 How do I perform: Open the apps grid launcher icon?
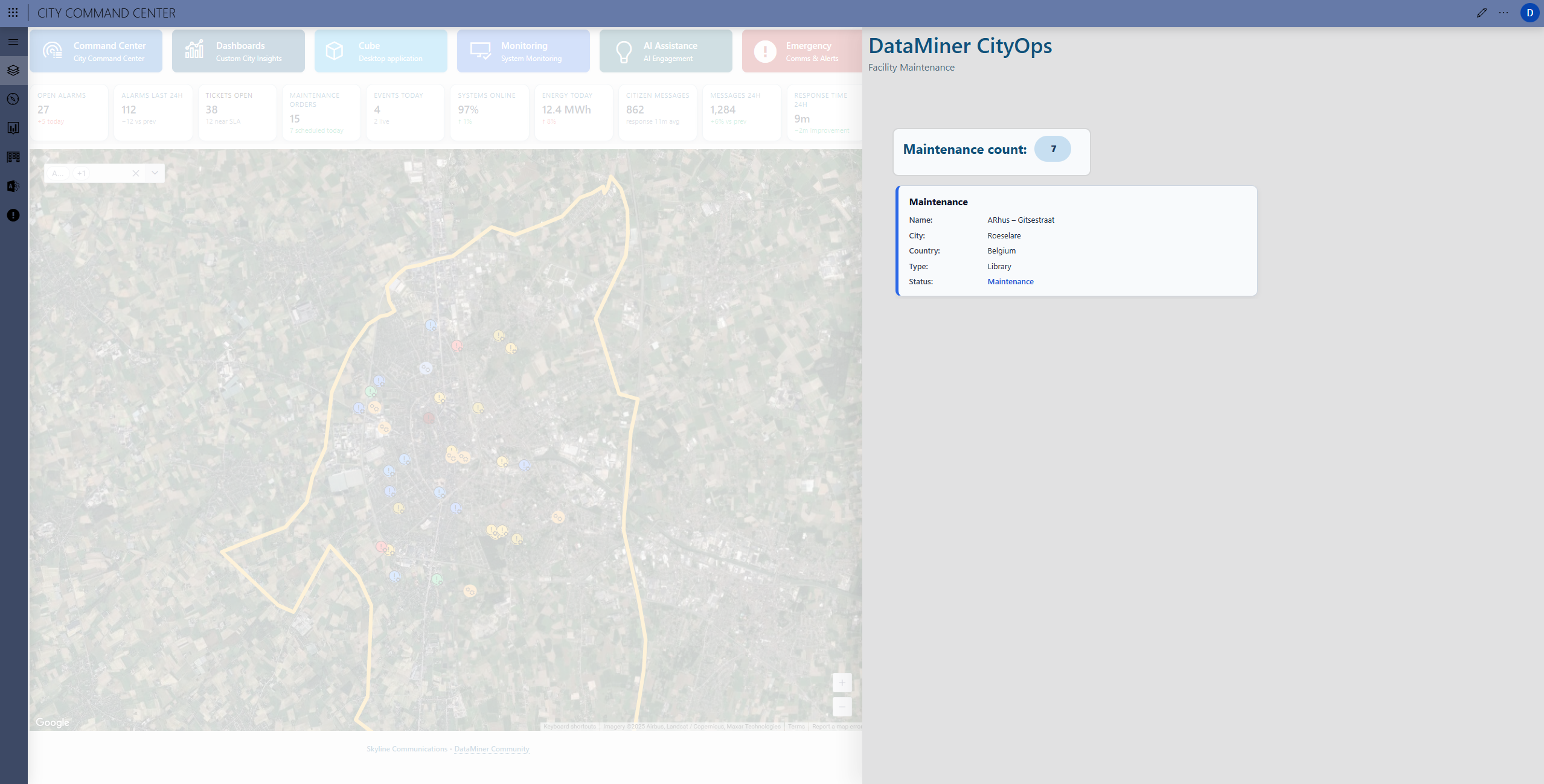13,13
